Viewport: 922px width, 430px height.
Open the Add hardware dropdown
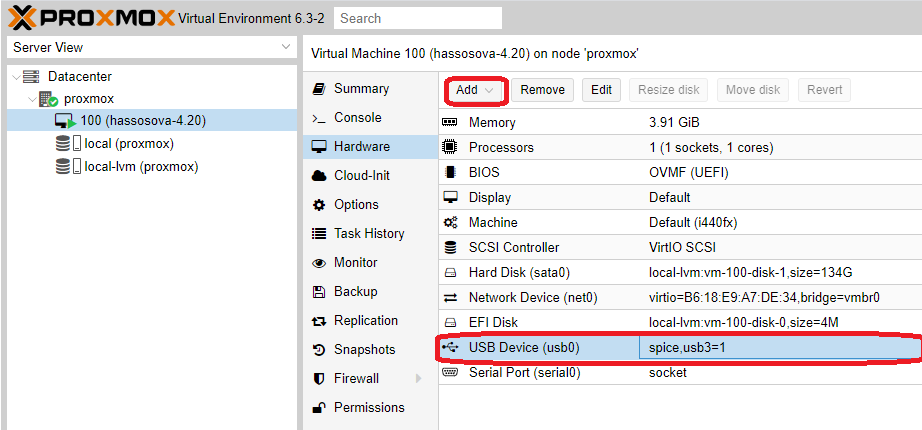tap(475, 90)
